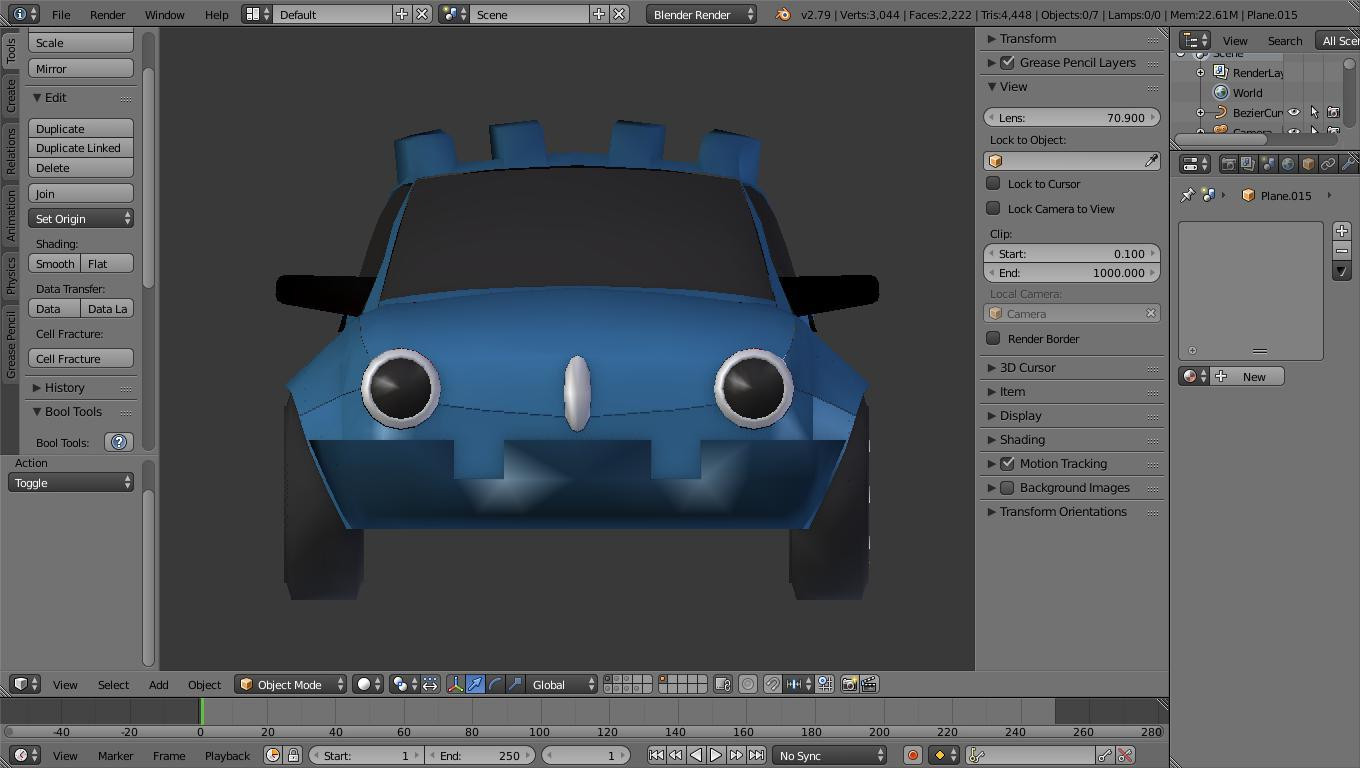Click the Render properties camera tab icon
Viewport: 1360px width, 768px height.
1228,164
